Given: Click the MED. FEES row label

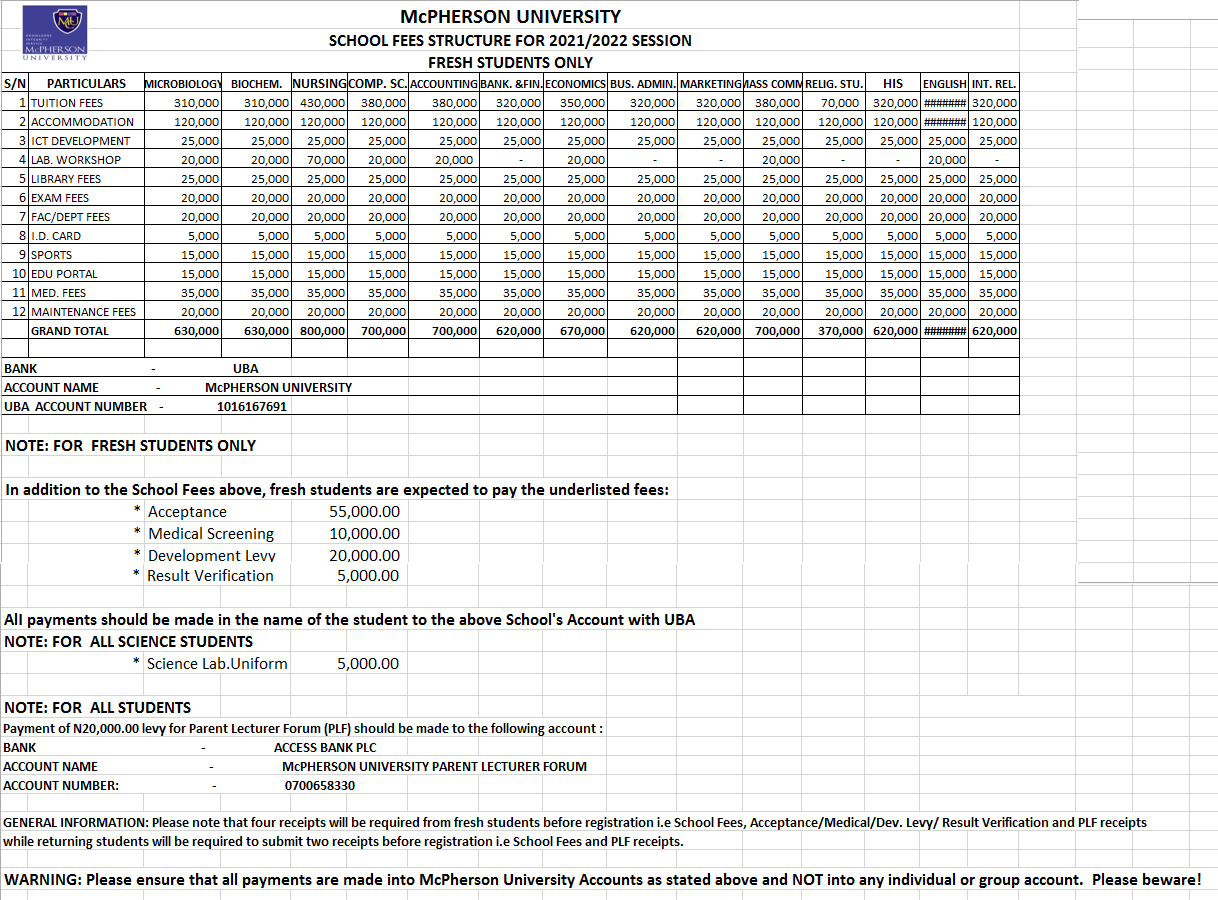Looking at the screenshot, I should coord(59,293).
